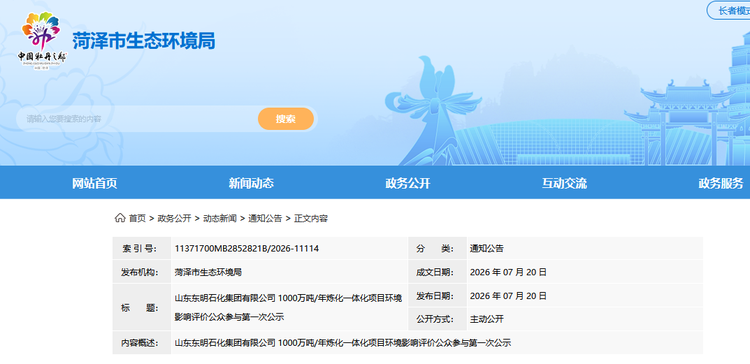Click the home icon in breadcrumb
The height and width of the screenshot is (364, 750).
[x=120, y=218]
